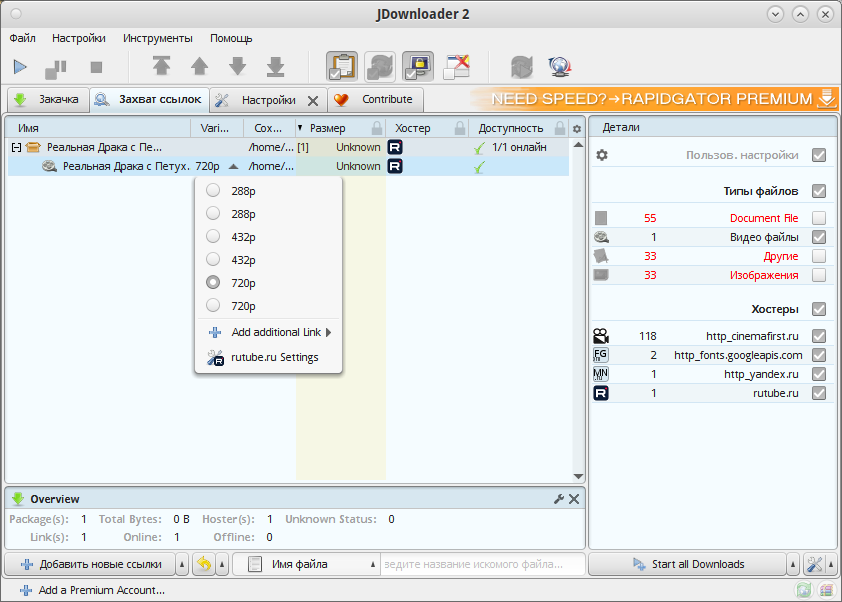This screenshot has width=842, height=602.
Task: Switch to the Закачка tab
Action: 48,99
